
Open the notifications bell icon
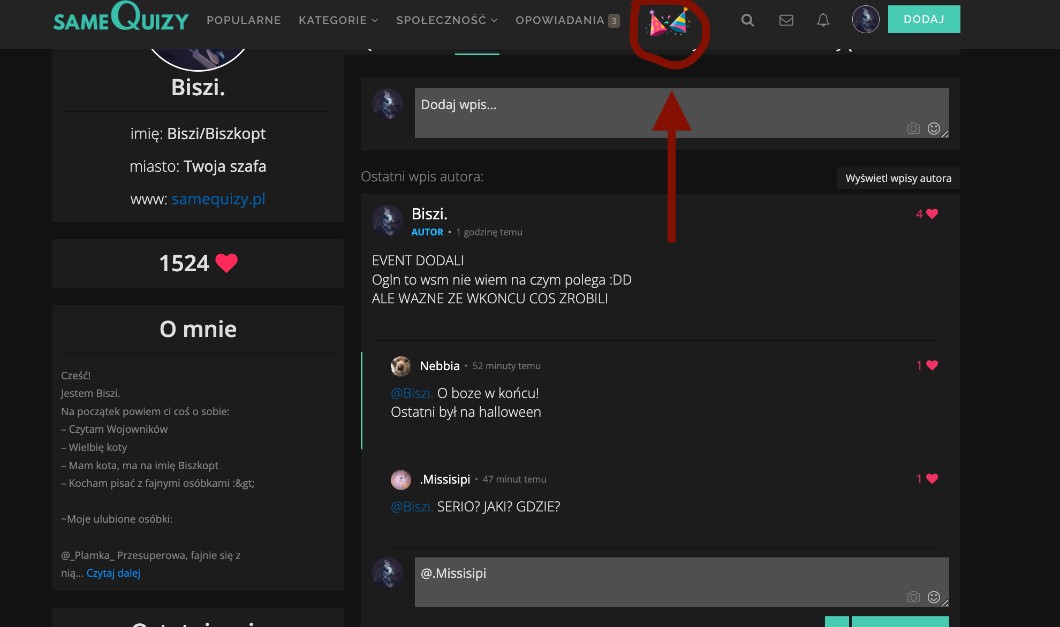[823, 20]
